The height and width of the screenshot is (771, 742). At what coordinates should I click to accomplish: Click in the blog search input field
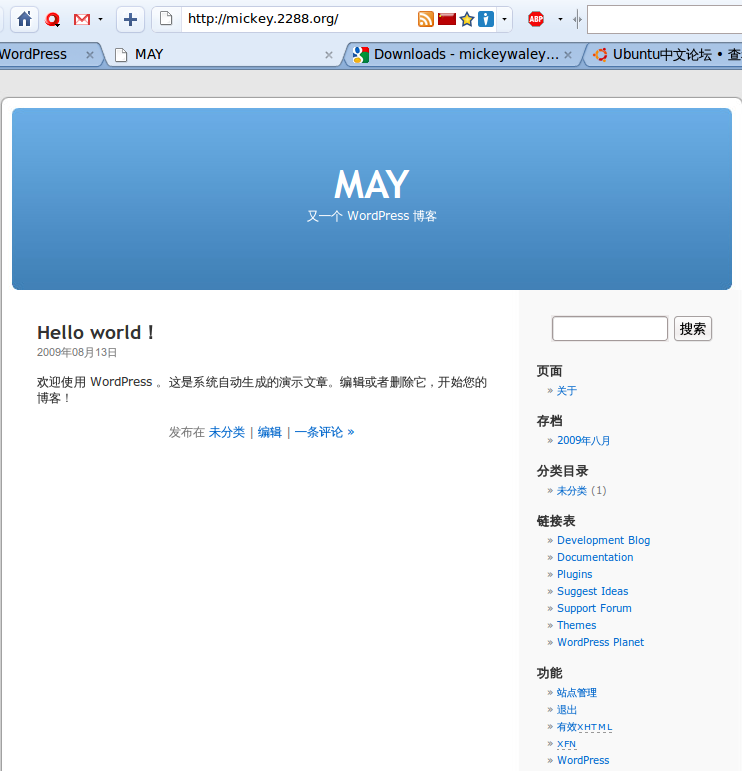pos(610,328)
